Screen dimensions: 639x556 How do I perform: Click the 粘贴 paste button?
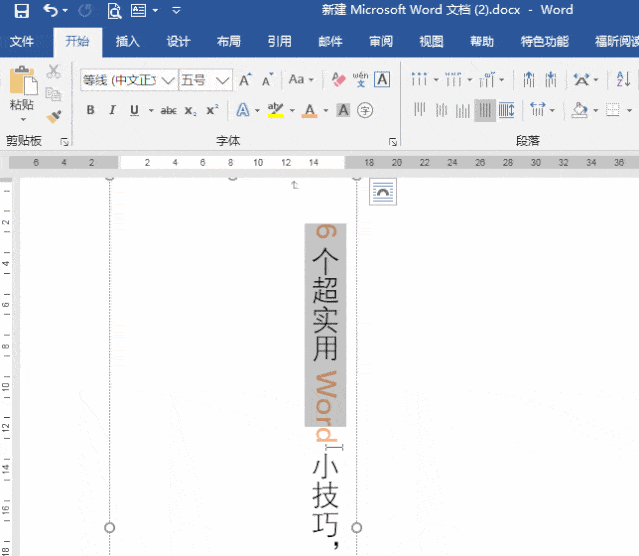(x=22, y=94)
